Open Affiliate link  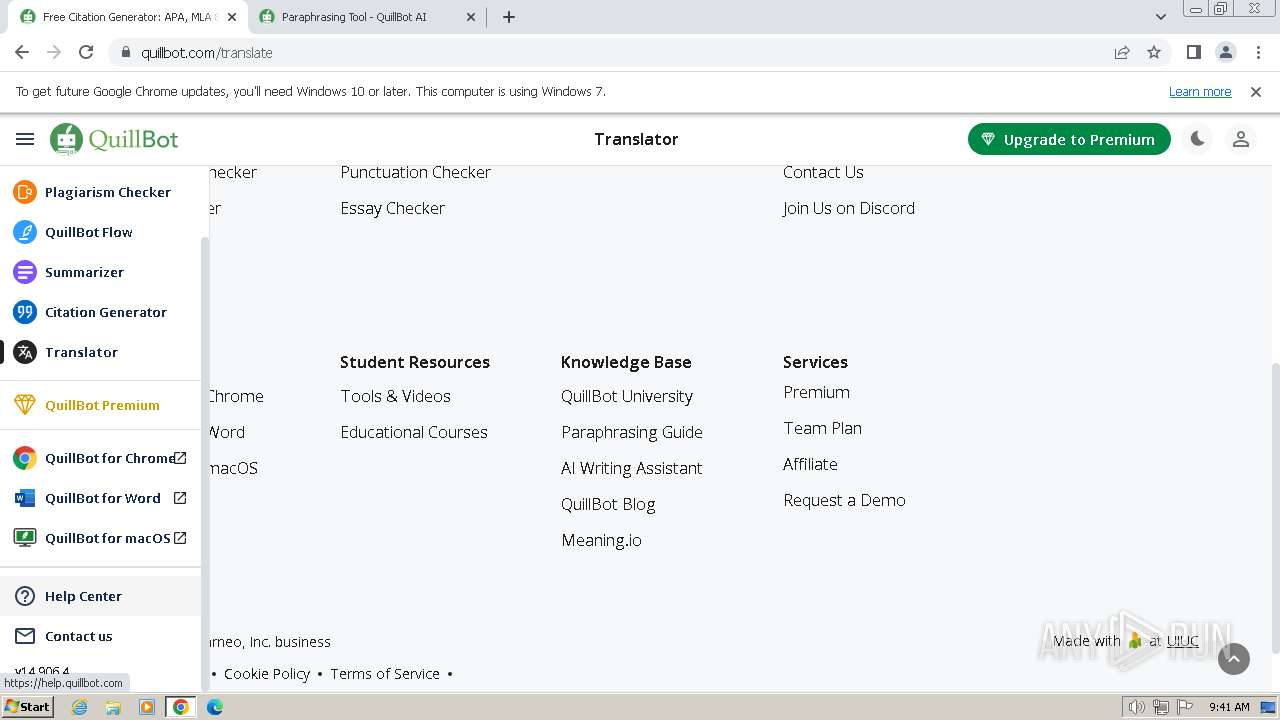pyautogui.click(x=810, y=464)
